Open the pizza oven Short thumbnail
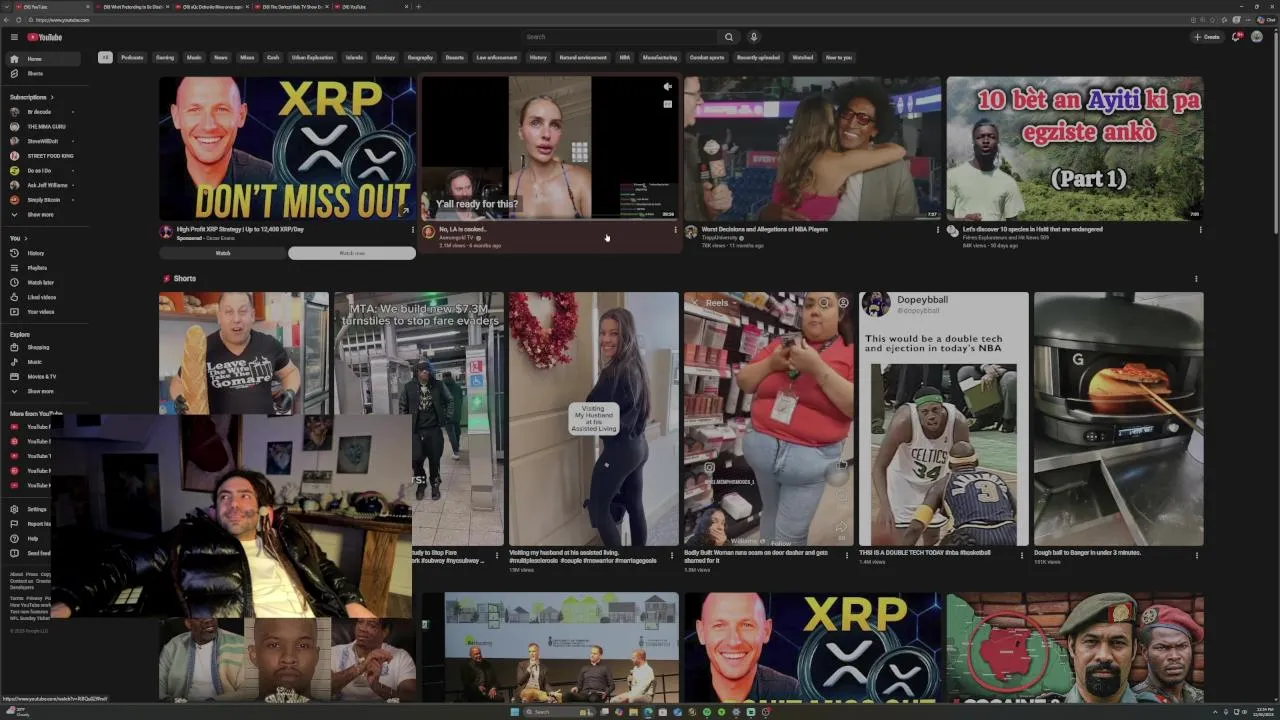The height and width of the screenshot is (720, 1280). tap(1119, 419)
